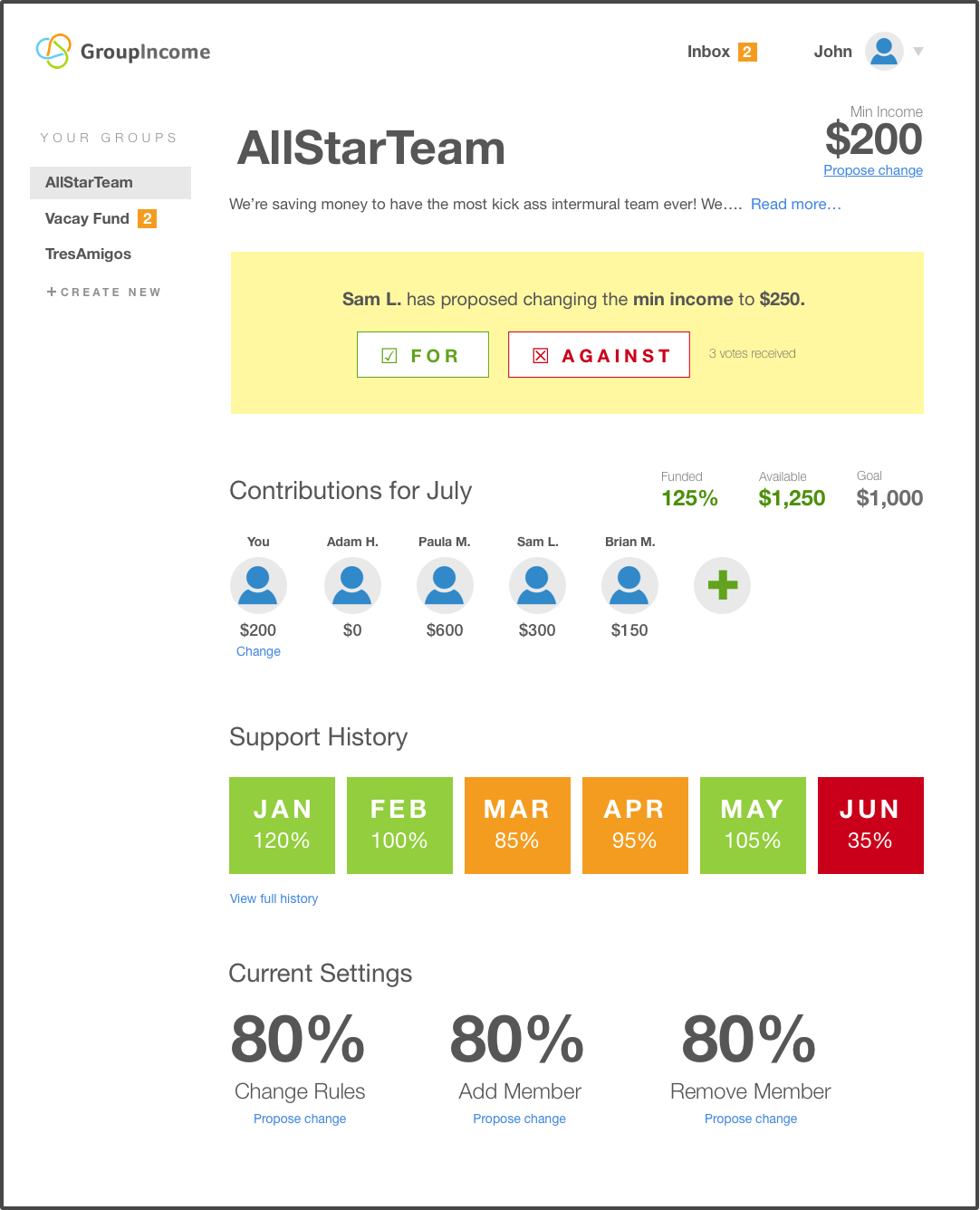The image size is (980, 1210).
Task: Expand the user menu dropdown arrow
Action: pos(918,52)
